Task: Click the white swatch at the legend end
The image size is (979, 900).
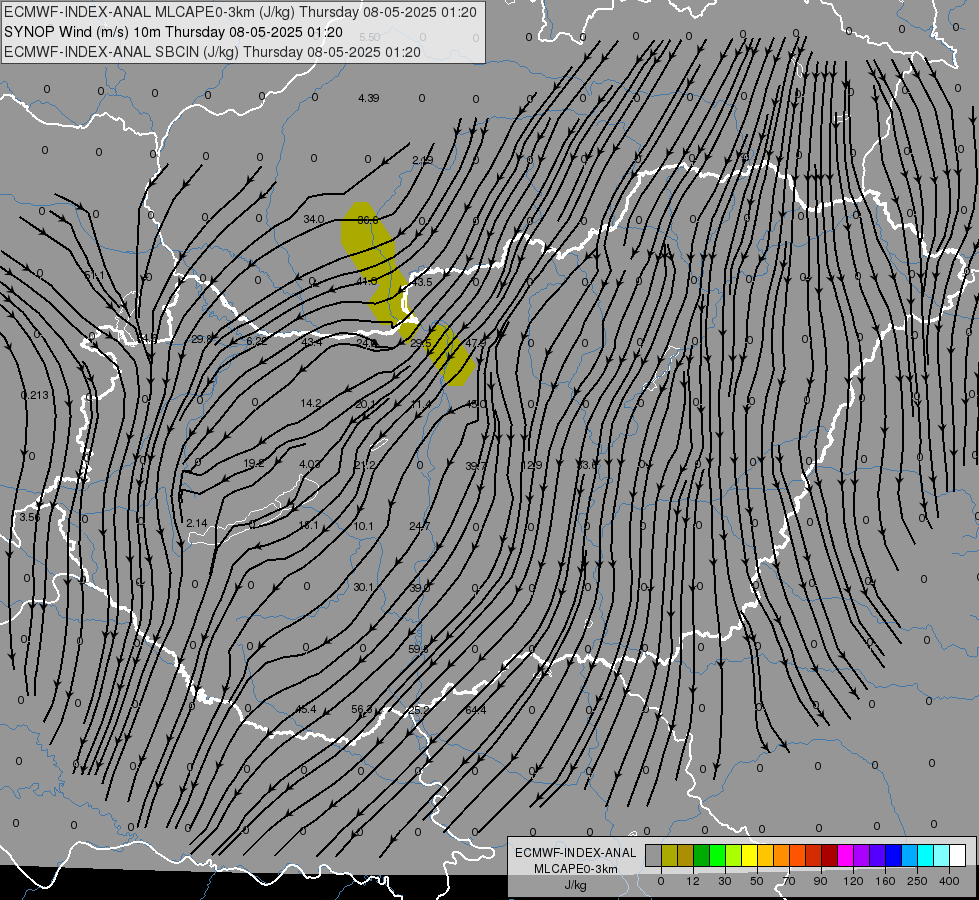Action: click(958, 855)
